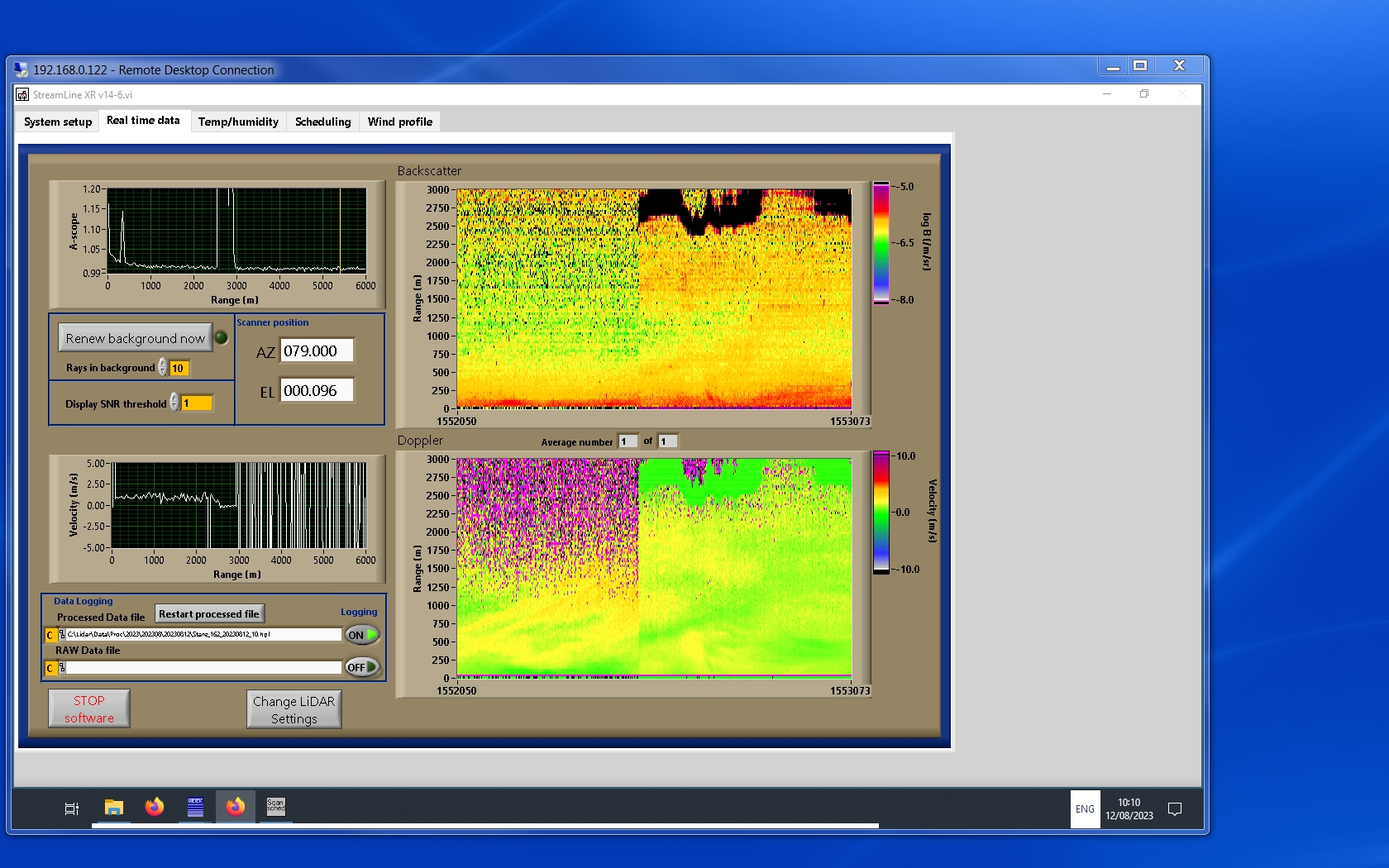Click the processed data file path browse icon
The width and height of the screenshot is (1389, 868).
point(62,635)
